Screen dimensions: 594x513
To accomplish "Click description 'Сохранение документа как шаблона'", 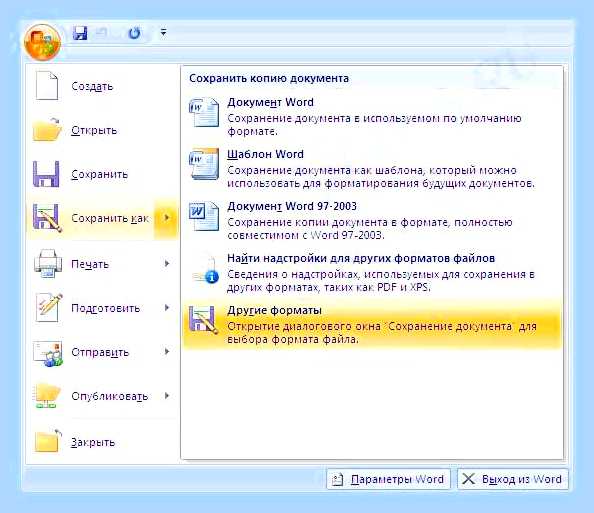I will 381,177.
